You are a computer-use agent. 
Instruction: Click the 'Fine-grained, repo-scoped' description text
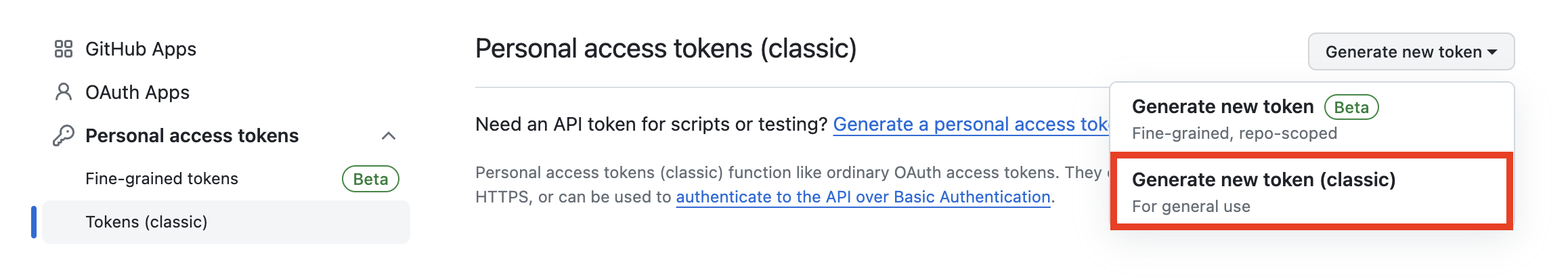click(x=1234, y=133)
